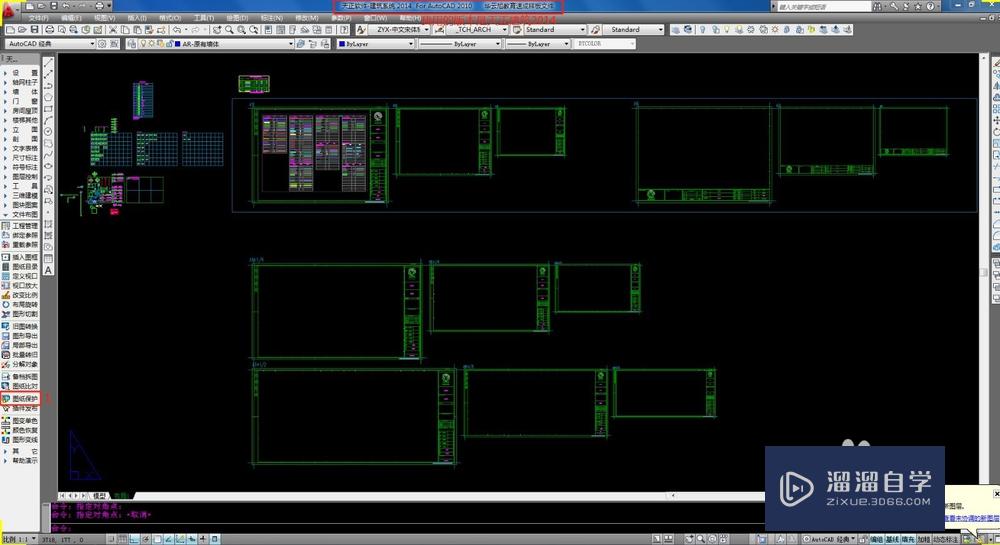The image size is (1000, 545).
Task: Switch to the 模型 tab
Action: tap(100, 495)
